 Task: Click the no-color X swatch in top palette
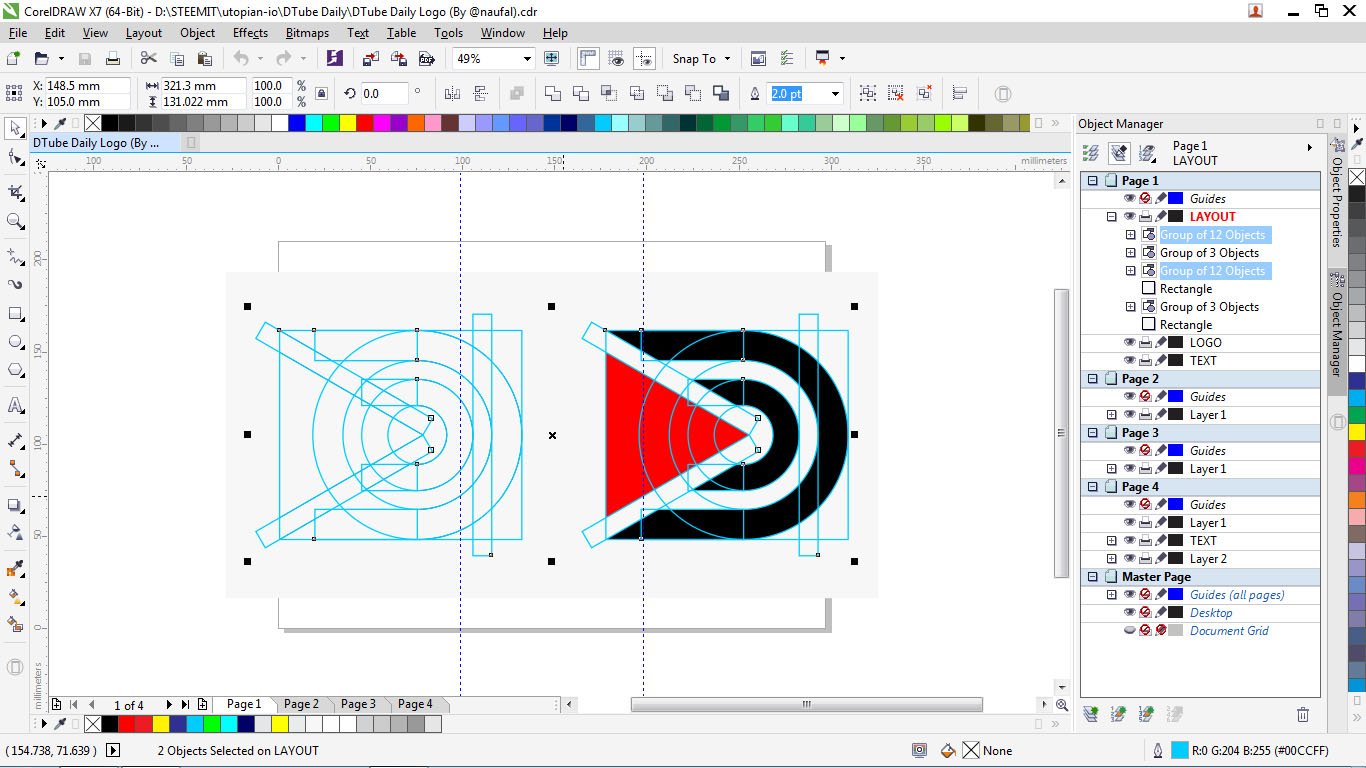pos(93,123)
